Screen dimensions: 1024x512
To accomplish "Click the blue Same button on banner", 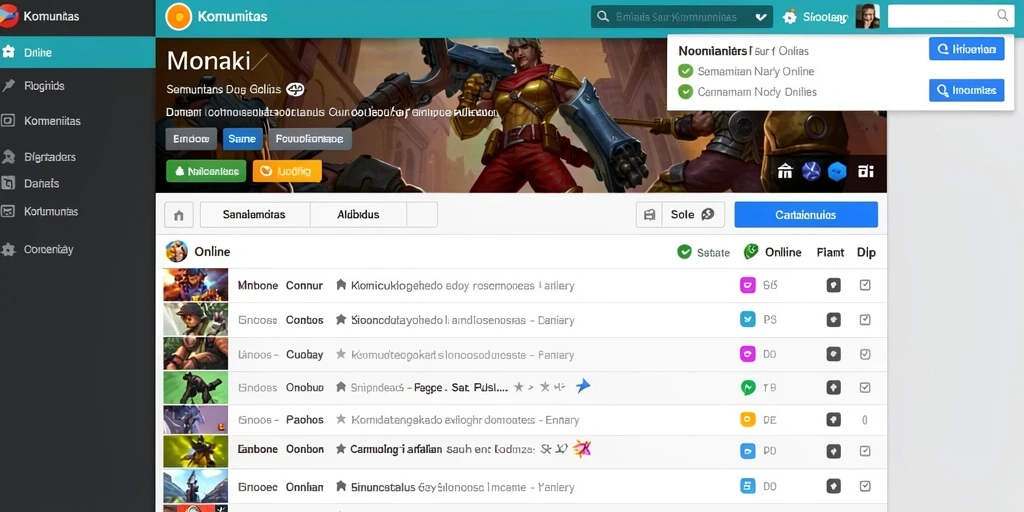I will (242, 139).
